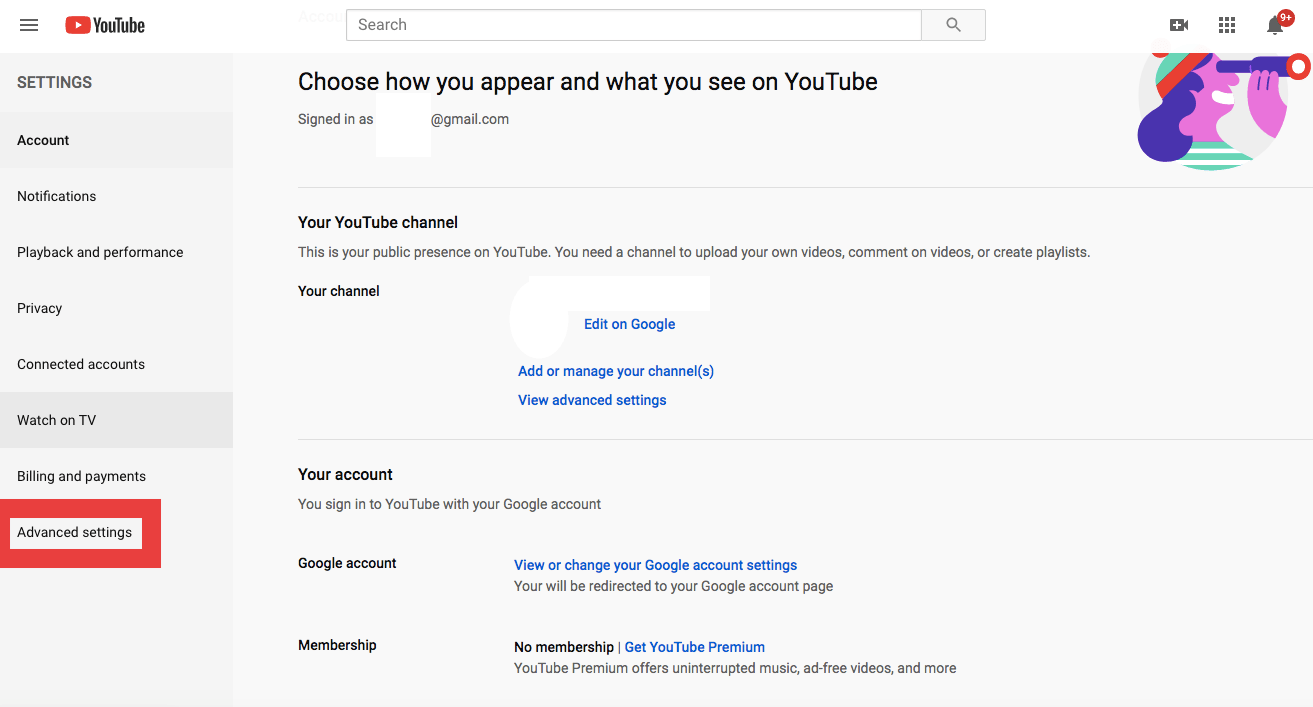Click 'Choose how you appear' page title
The height and width of the screenshot is (707, 1313).
(x=588, y=82)
